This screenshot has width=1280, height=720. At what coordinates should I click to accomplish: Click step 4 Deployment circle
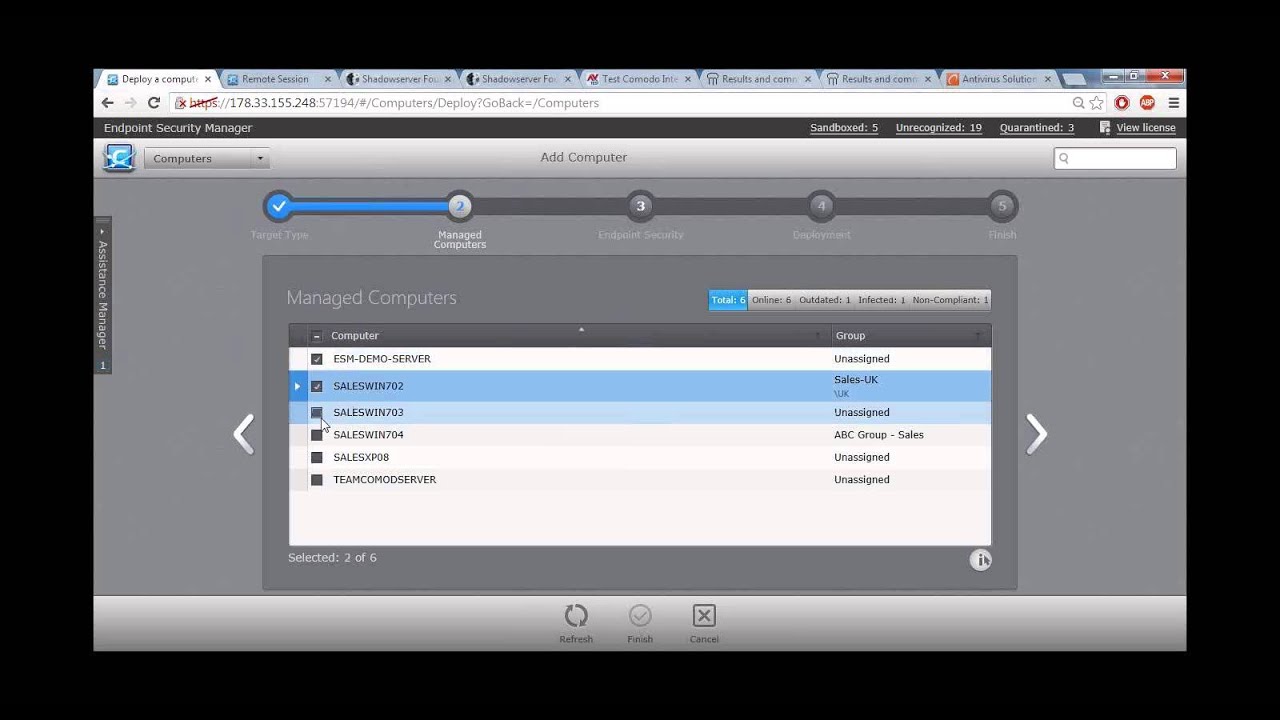click(x=821, y=206)
